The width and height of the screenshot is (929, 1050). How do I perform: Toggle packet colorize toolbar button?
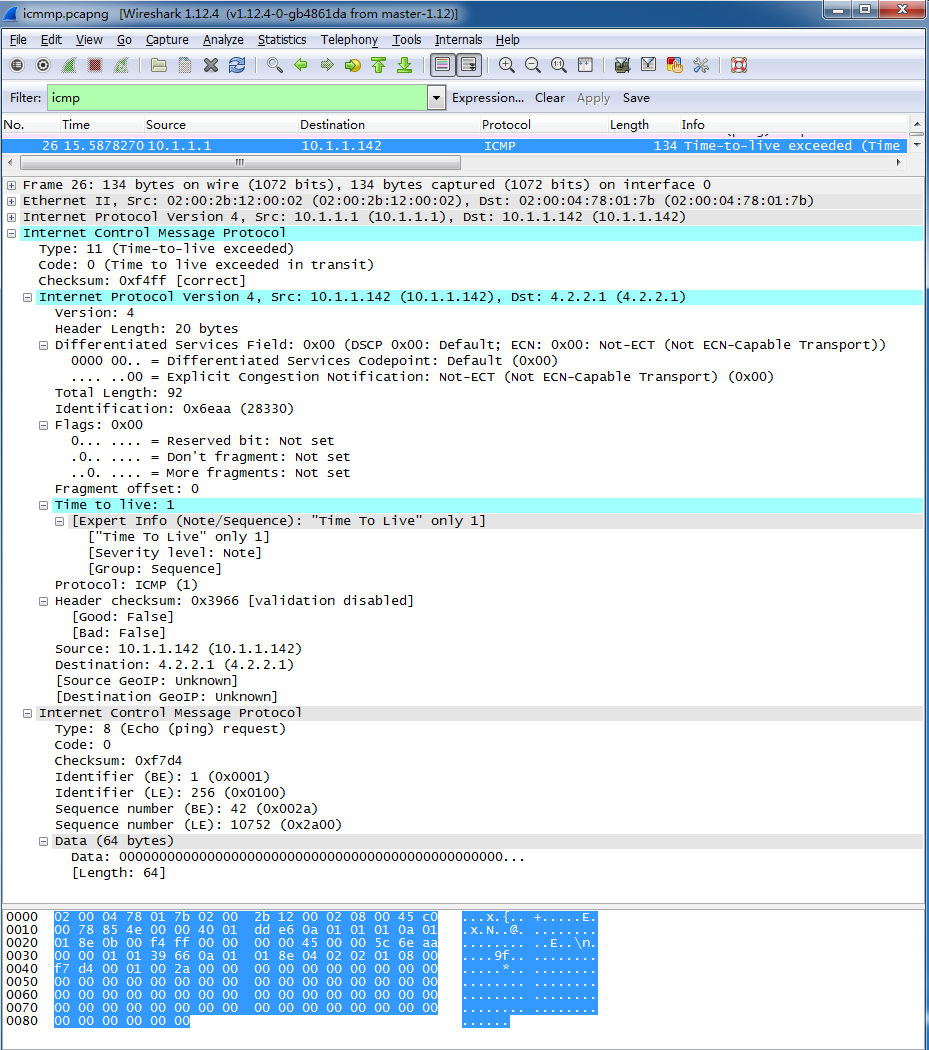coord(443,65)
